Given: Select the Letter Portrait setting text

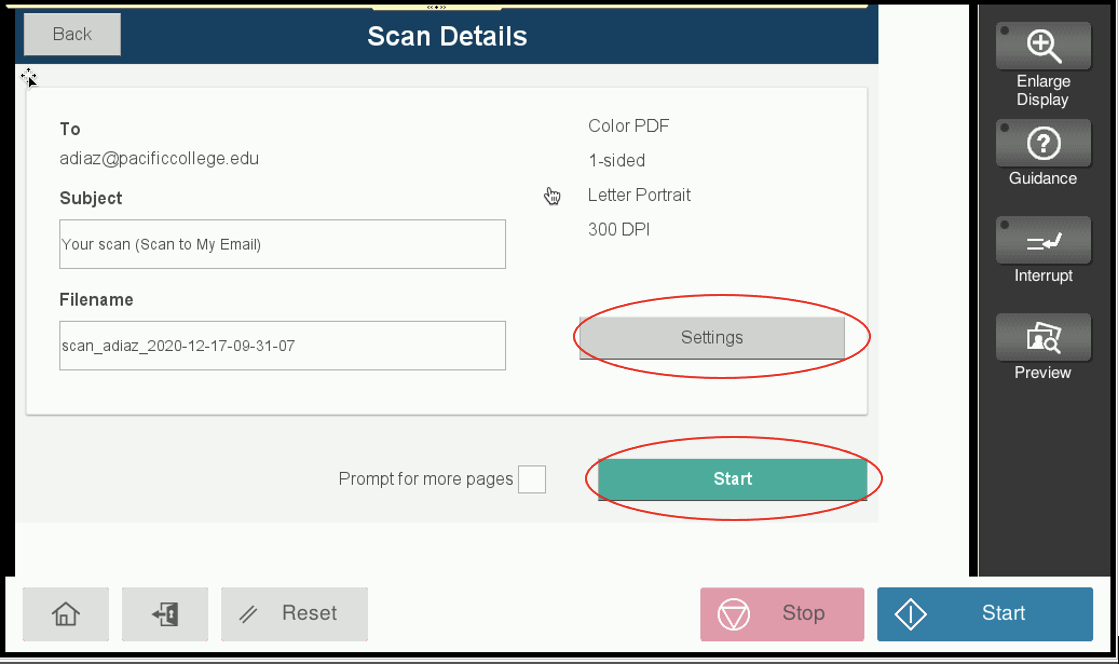Looking at the screenshot, I should click(x=639, y=195).
